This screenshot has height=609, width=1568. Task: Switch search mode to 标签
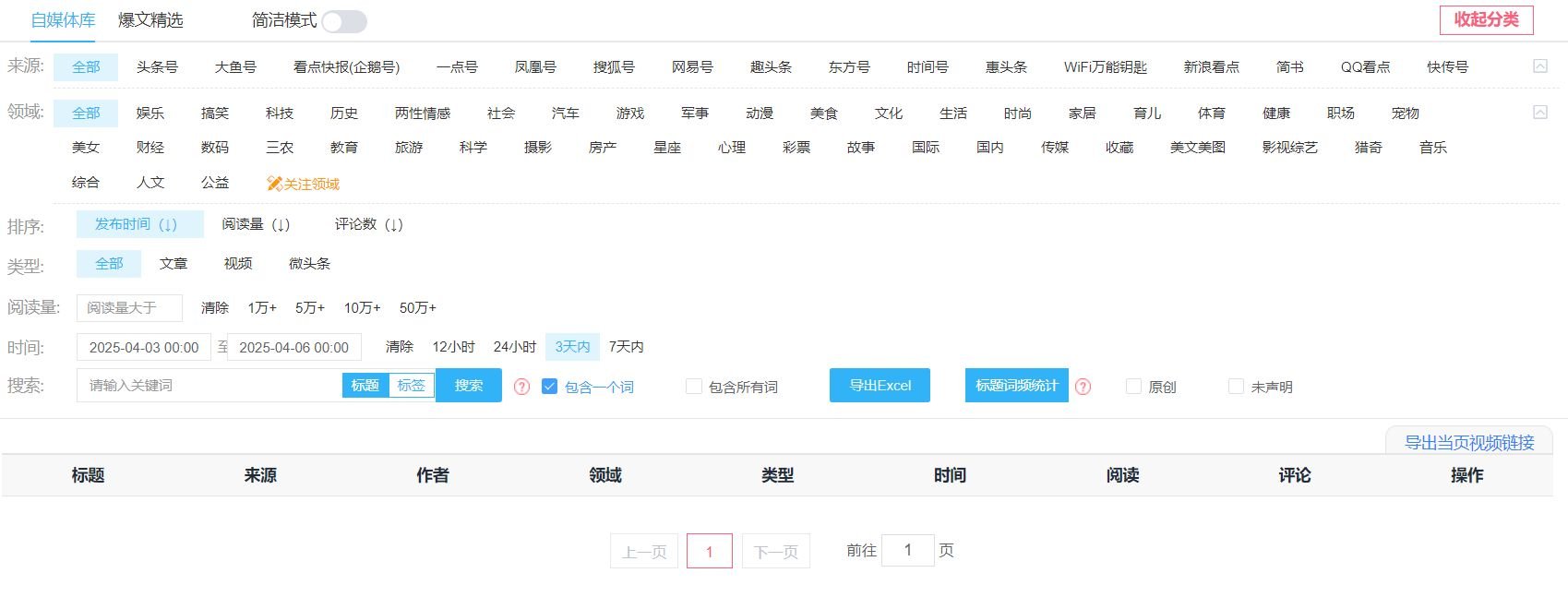click(411, 386)
